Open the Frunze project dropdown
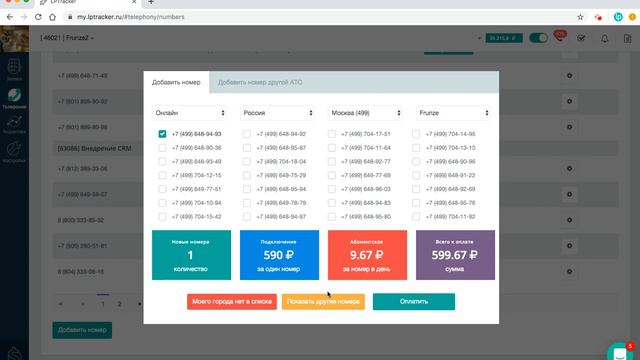The image size is (640, 360). 453,113
